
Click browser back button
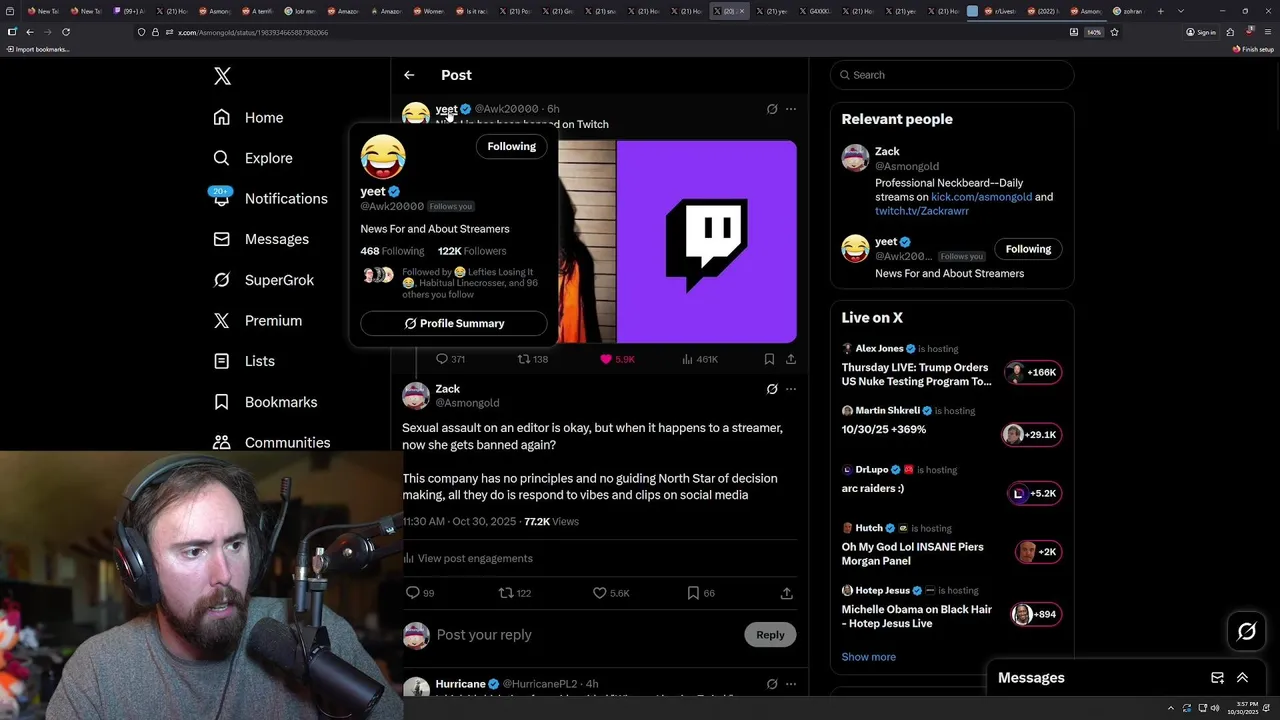click(30, 32)
